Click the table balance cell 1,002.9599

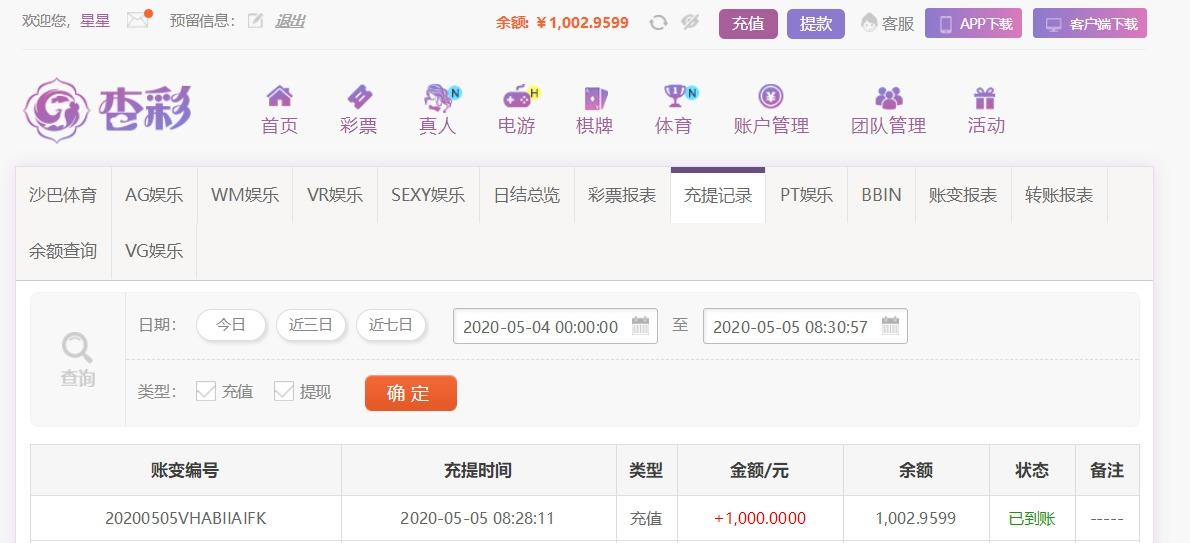[x=915, y=518]
